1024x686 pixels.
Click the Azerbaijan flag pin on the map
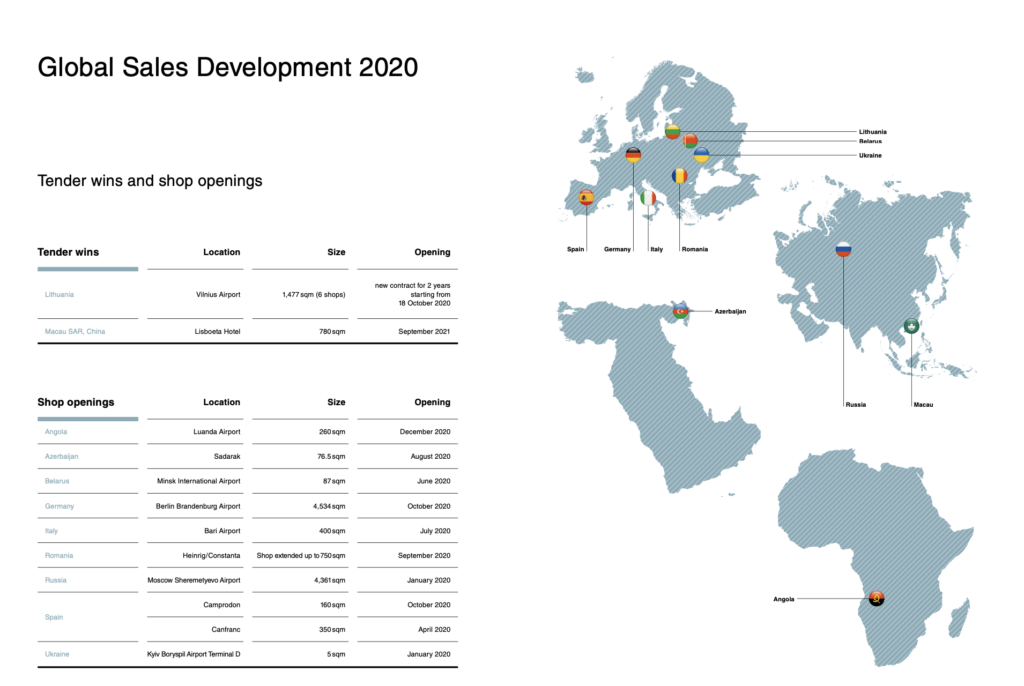pos(681,311)
